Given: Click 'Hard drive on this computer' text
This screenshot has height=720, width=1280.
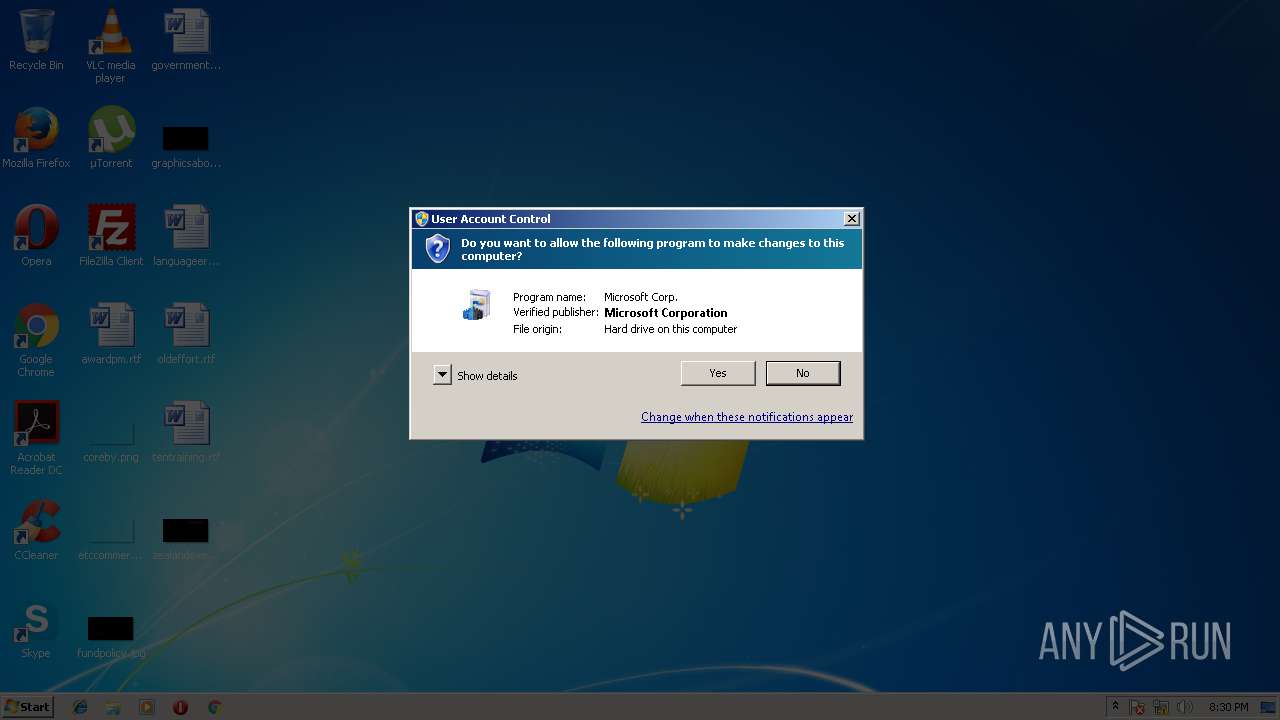Looking at the screenshot, I should click(x=670, y=329).
